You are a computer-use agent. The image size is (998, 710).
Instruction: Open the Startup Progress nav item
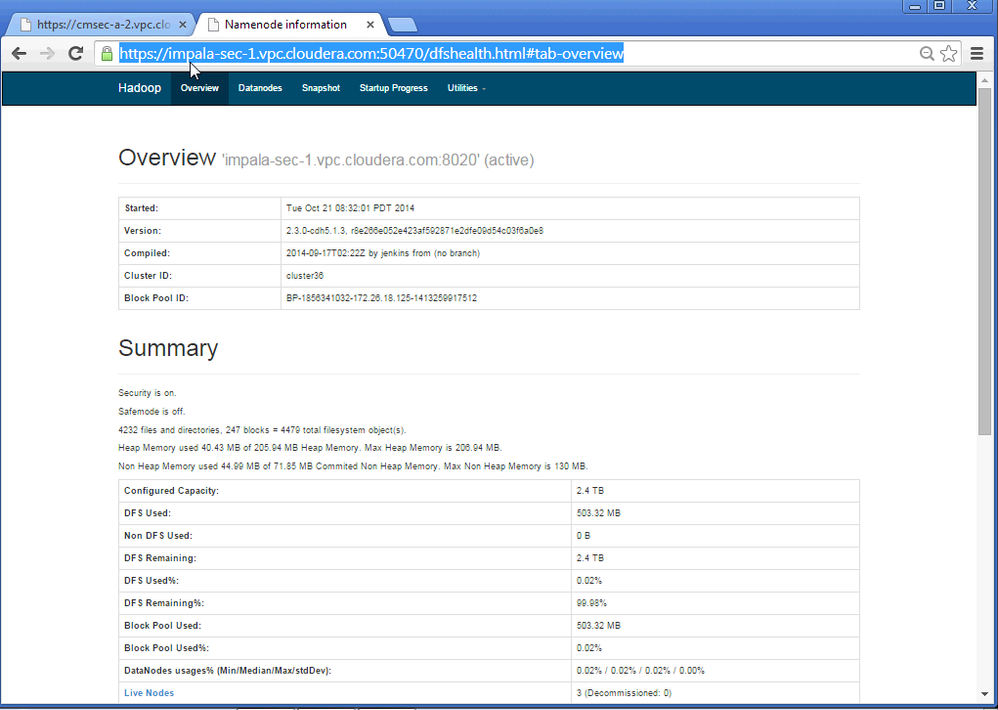393,88
